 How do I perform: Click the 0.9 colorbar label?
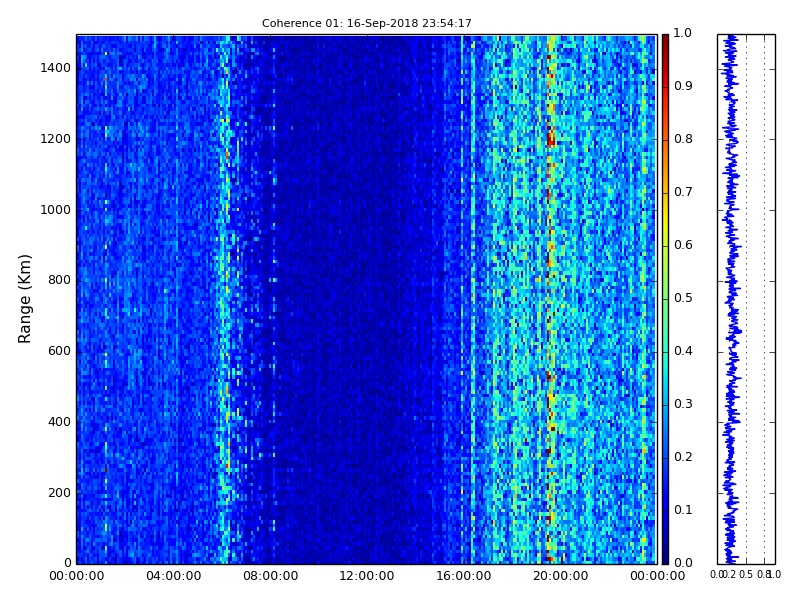tap(683, 86)
